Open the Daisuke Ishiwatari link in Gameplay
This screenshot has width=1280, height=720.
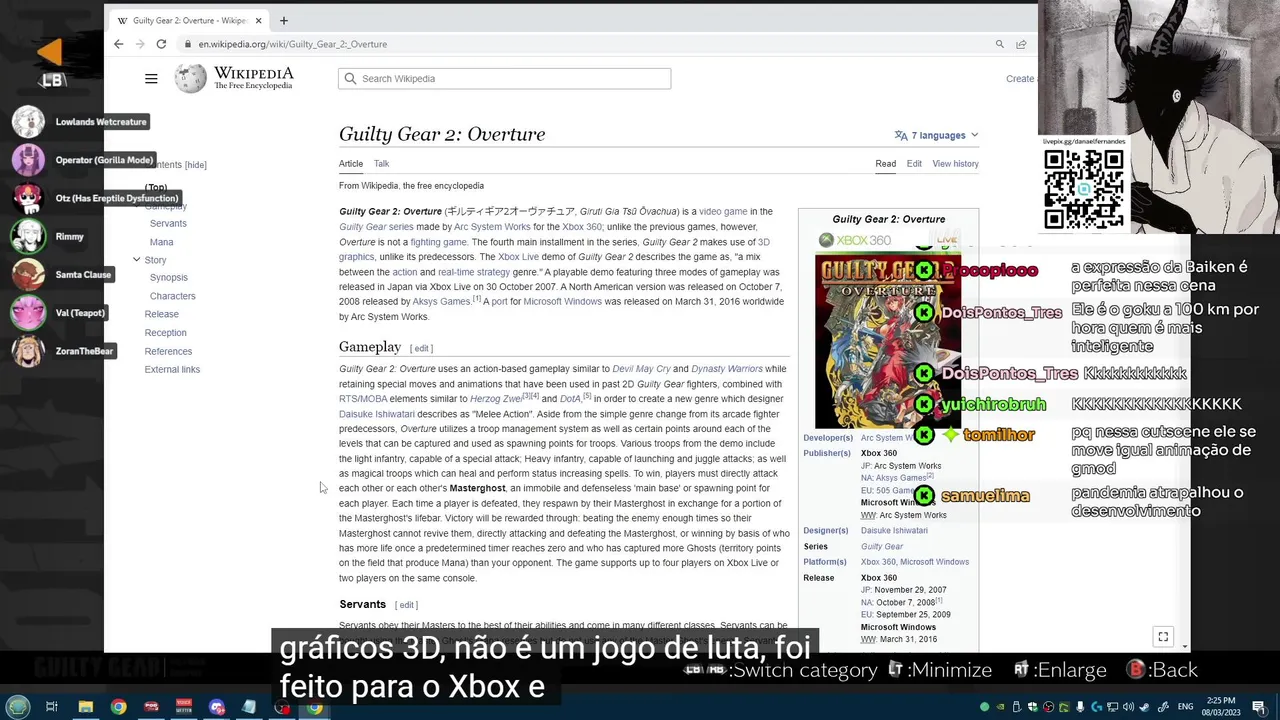[376, 414]
